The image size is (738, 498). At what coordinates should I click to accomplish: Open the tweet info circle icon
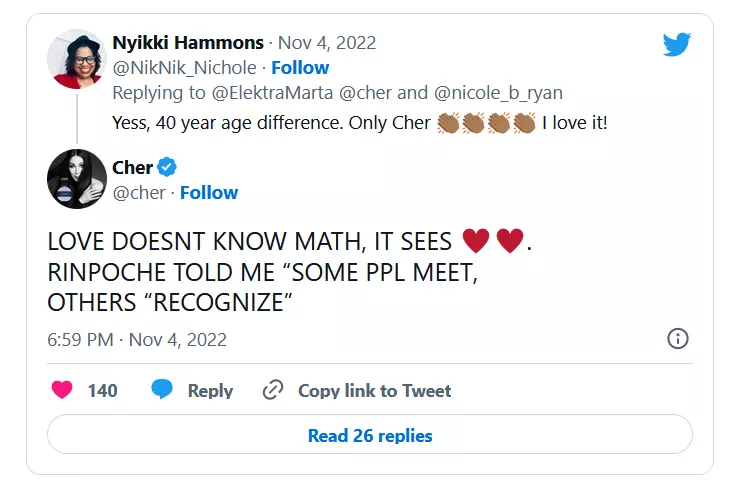tap(677, 338)
